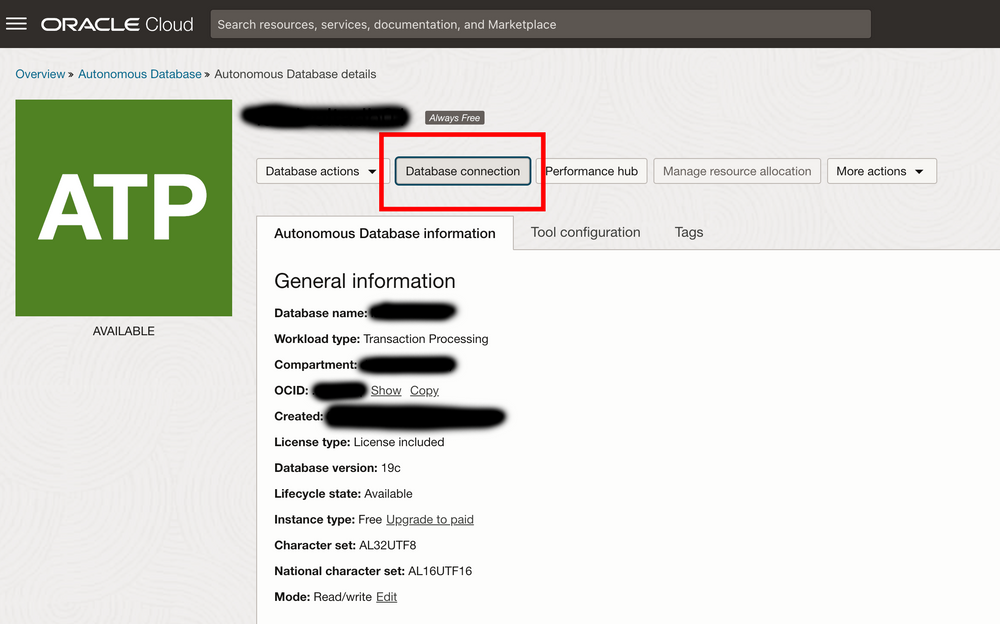Screen dimensions: 1000x624
Task: Select the Autonomous Database information tab
Action: pos(385,233)
